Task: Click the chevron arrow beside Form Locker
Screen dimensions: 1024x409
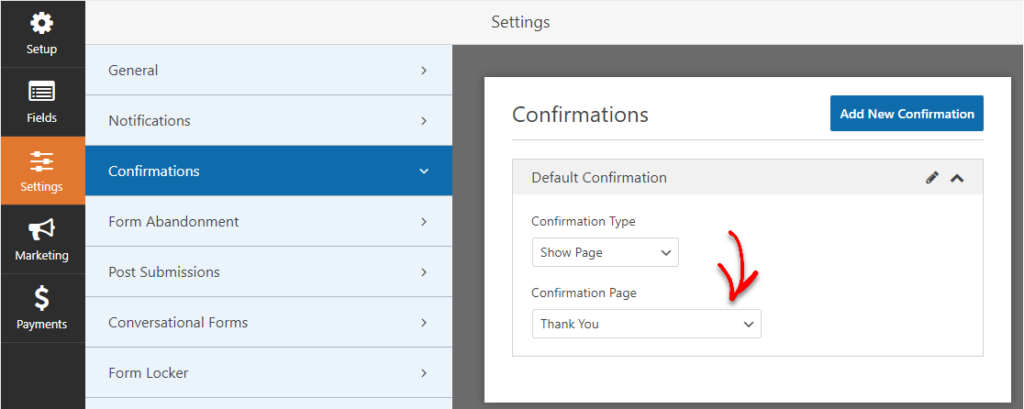Action: [x=424, y=373]
